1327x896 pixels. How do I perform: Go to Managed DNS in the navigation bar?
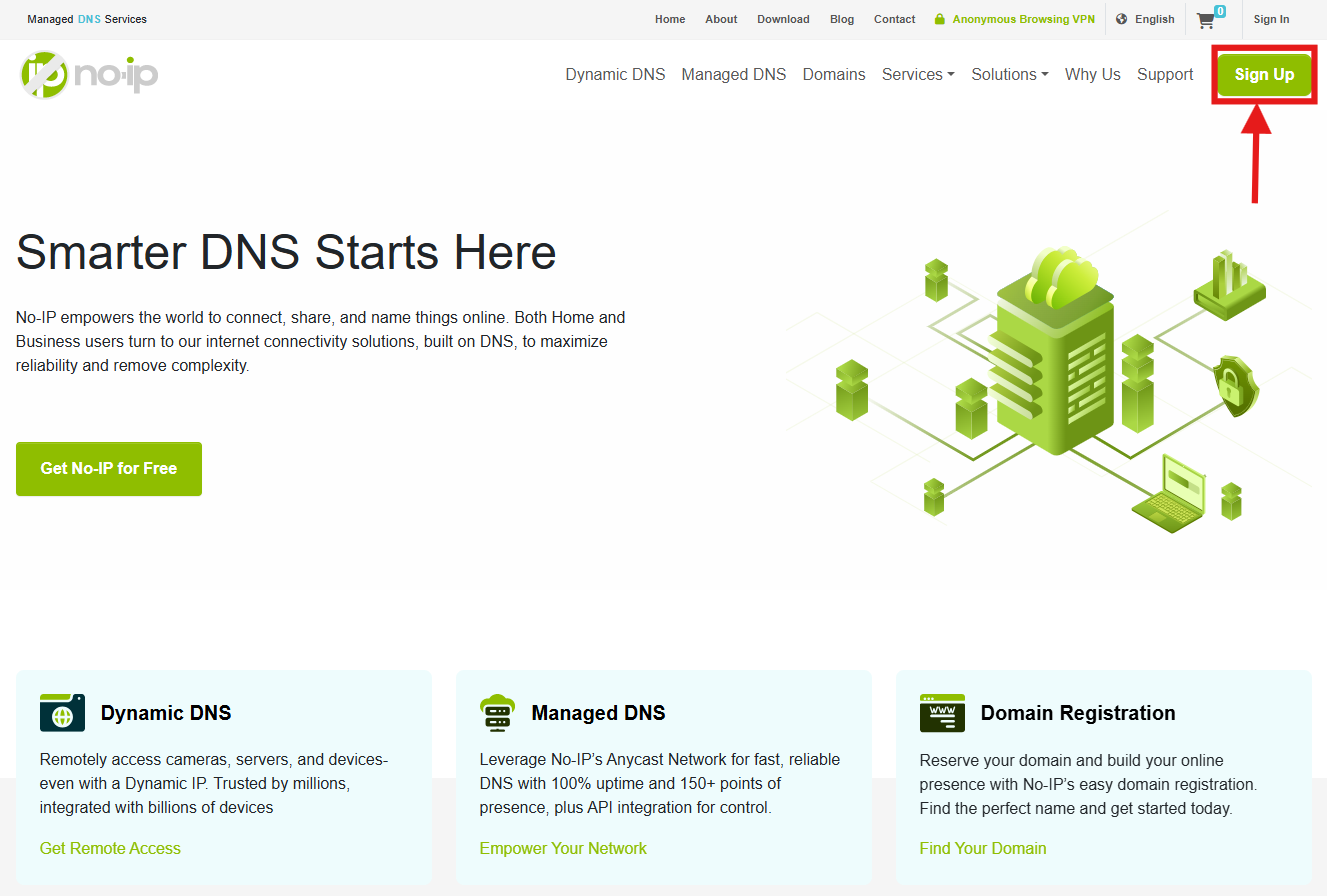[x=733, y=74]
